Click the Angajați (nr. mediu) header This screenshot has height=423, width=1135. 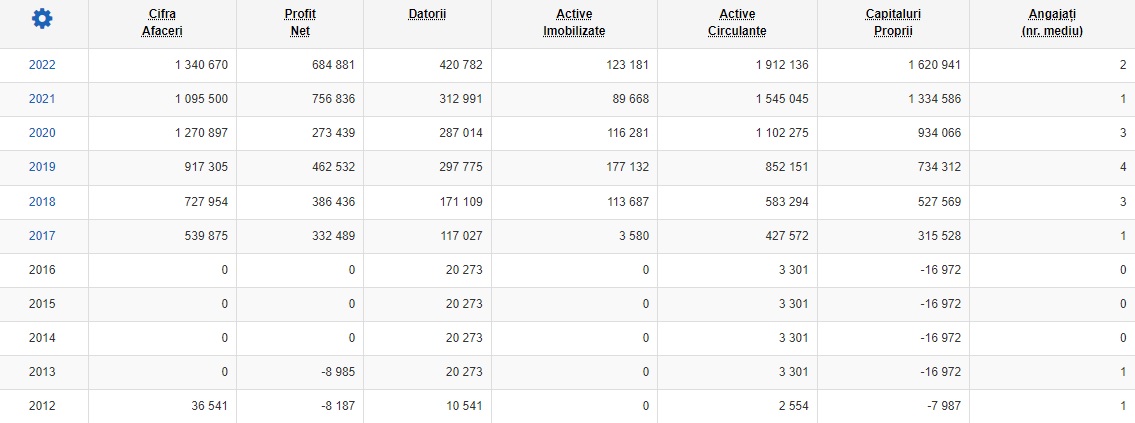pyautogui.click(x=1052, y=22)
